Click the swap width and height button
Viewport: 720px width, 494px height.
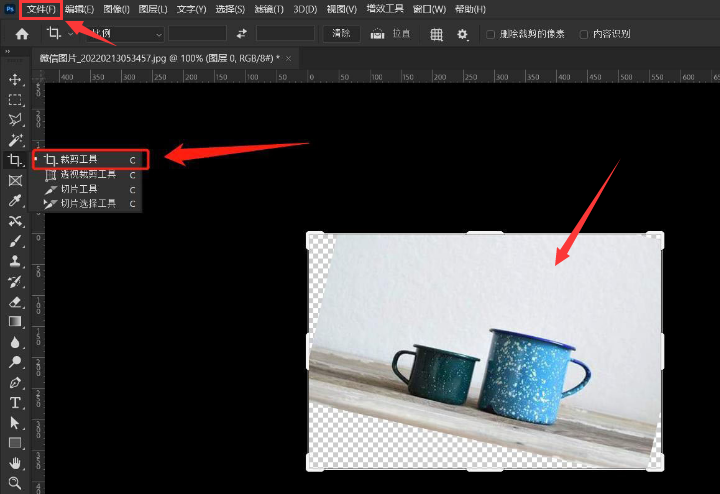pyautogui.click(x=241, y=34)
